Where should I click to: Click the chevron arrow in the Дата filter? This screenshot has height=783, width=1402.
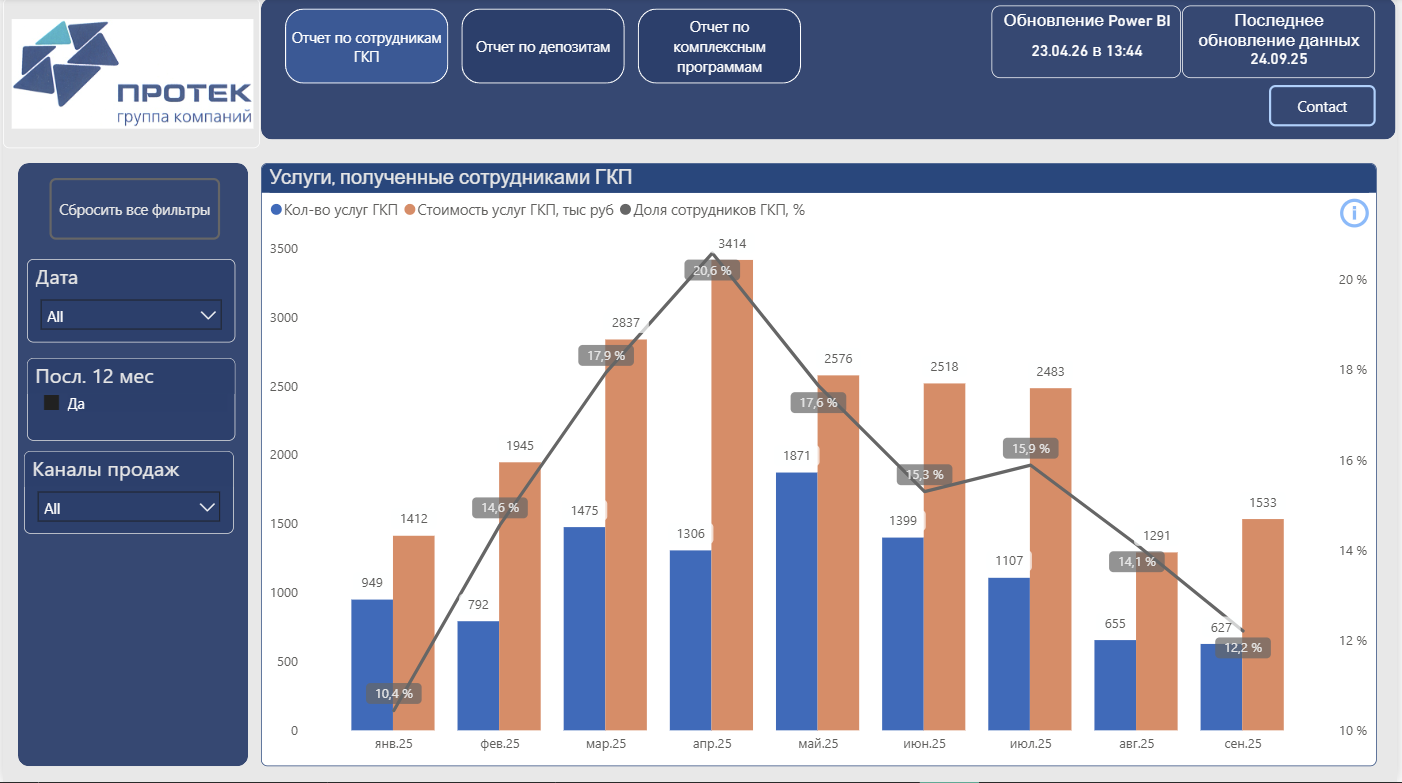(x=208, y=316)
